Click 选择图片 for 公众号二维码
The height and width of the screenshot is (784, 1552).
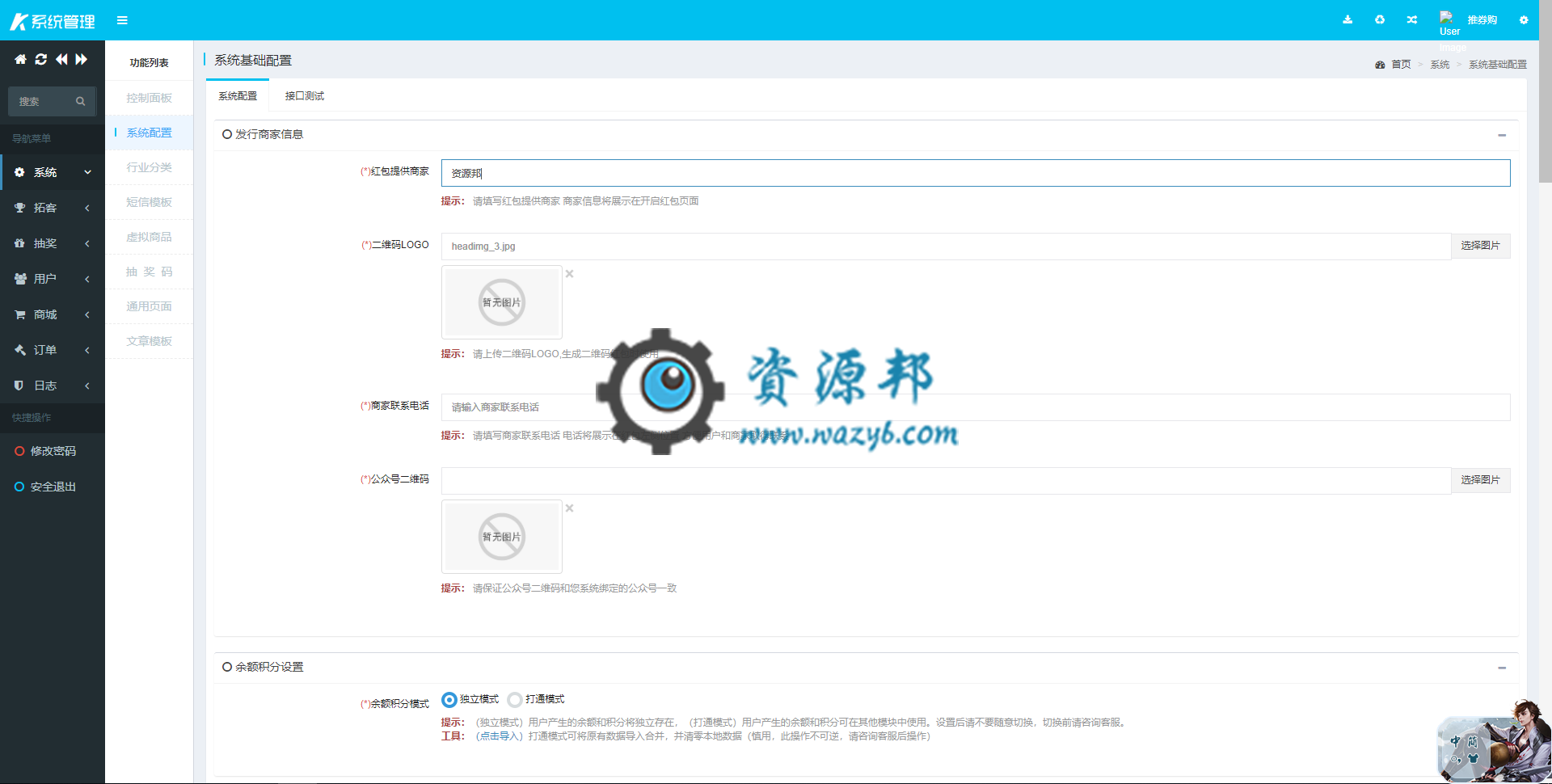[x=1480, y=480]
